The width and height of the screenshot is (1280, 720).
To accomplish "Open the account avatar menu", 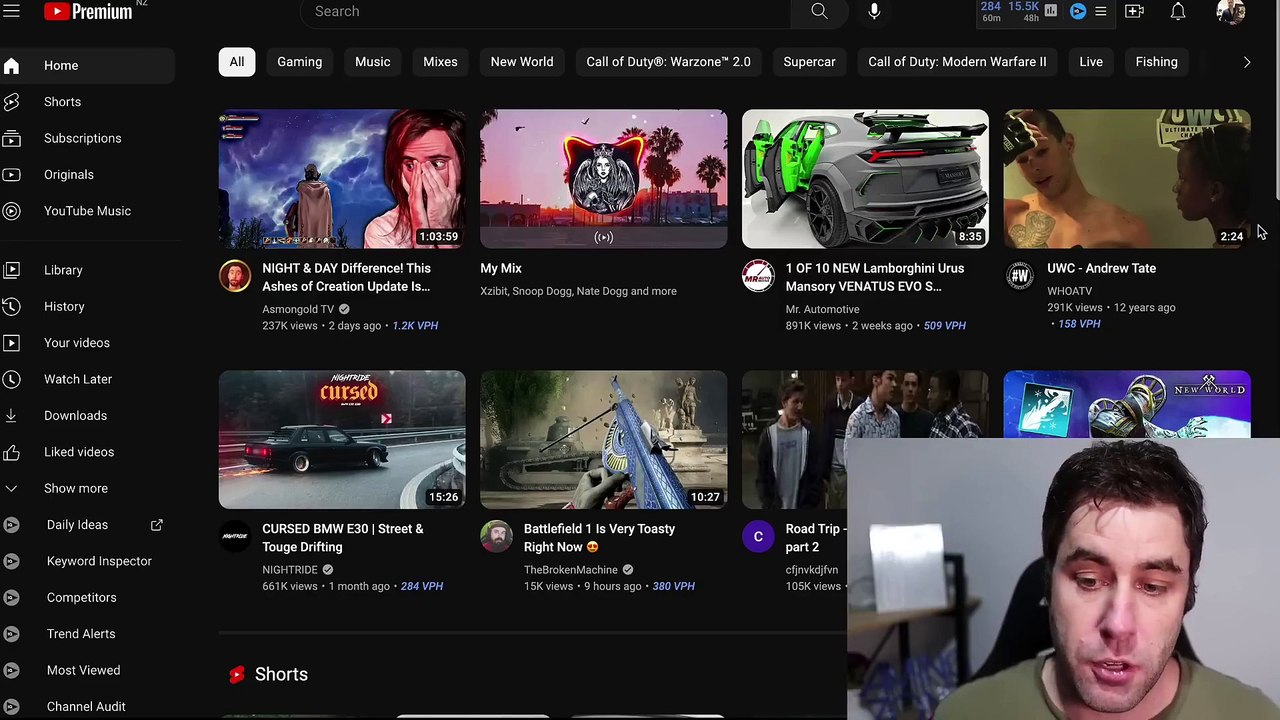I will 1230,11.
